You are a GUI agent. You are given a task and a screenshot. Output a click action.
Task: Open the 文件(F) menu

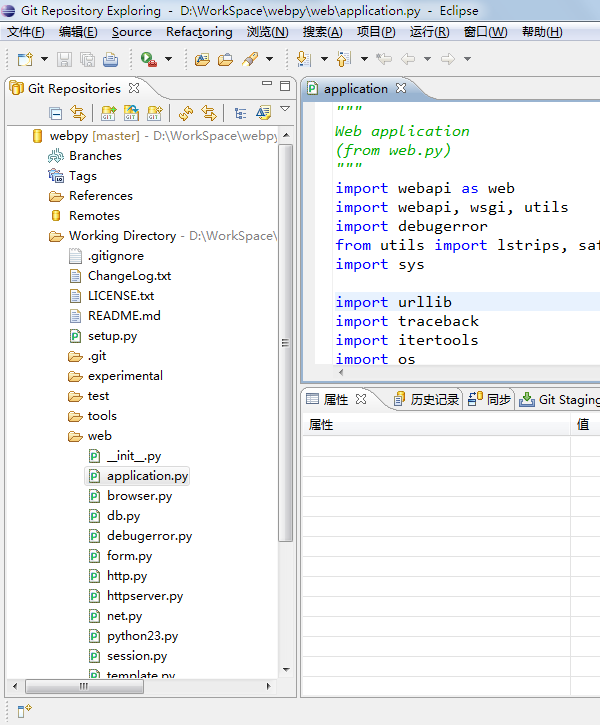(x=26, y=32)
